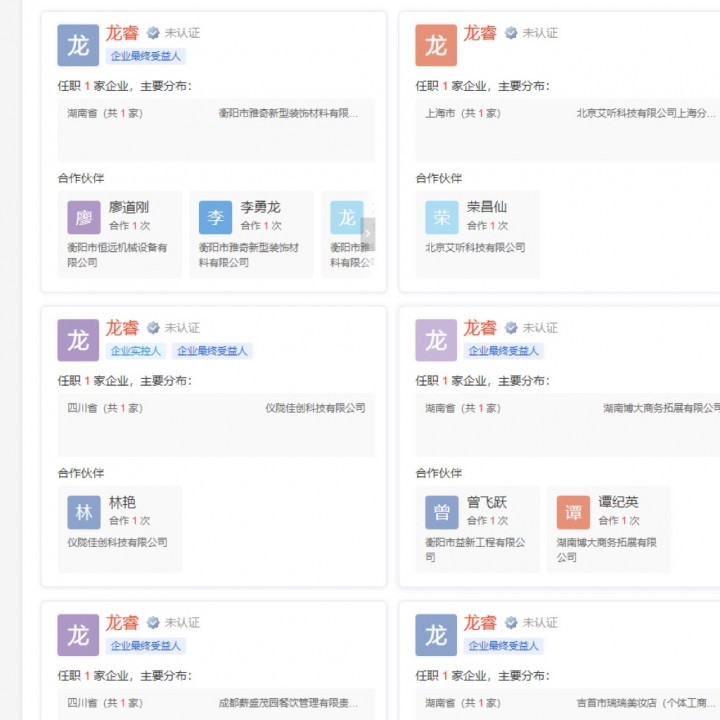This screenshot has width=720, height=720.
Task: Select the 企业实控人 tag
Action: [135, 351]
